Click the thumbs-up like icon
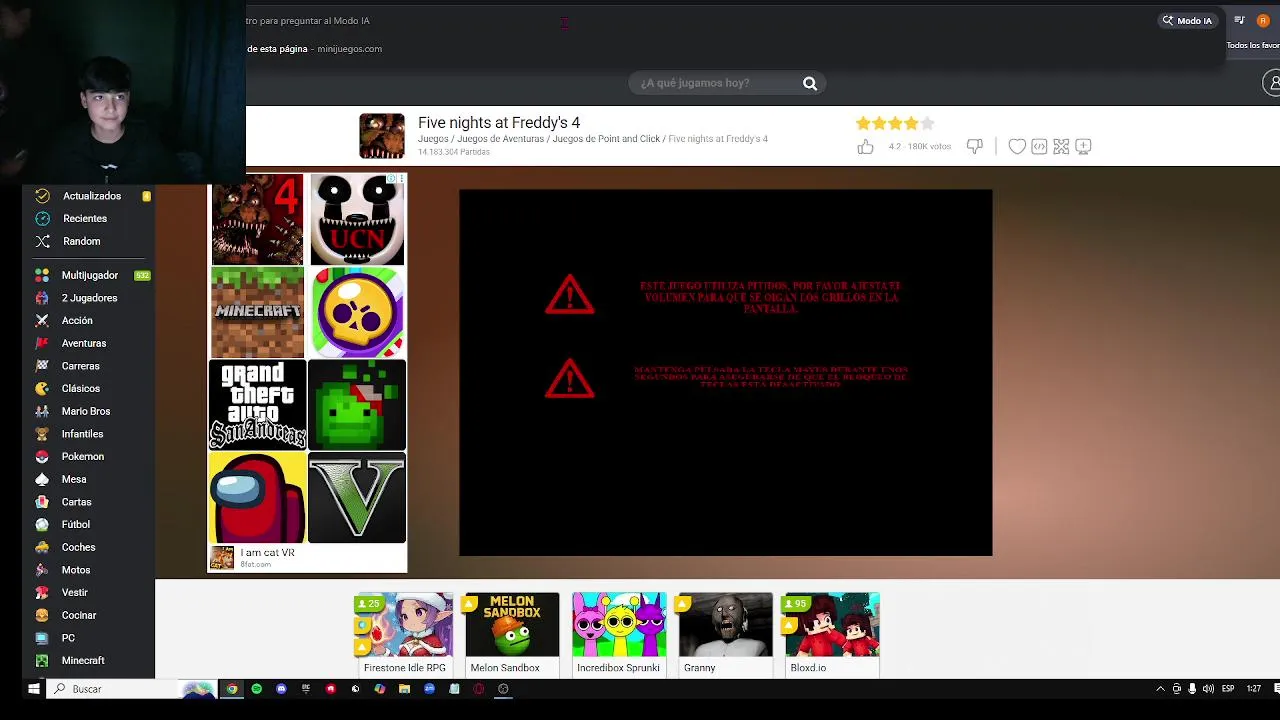 (865, 147)
